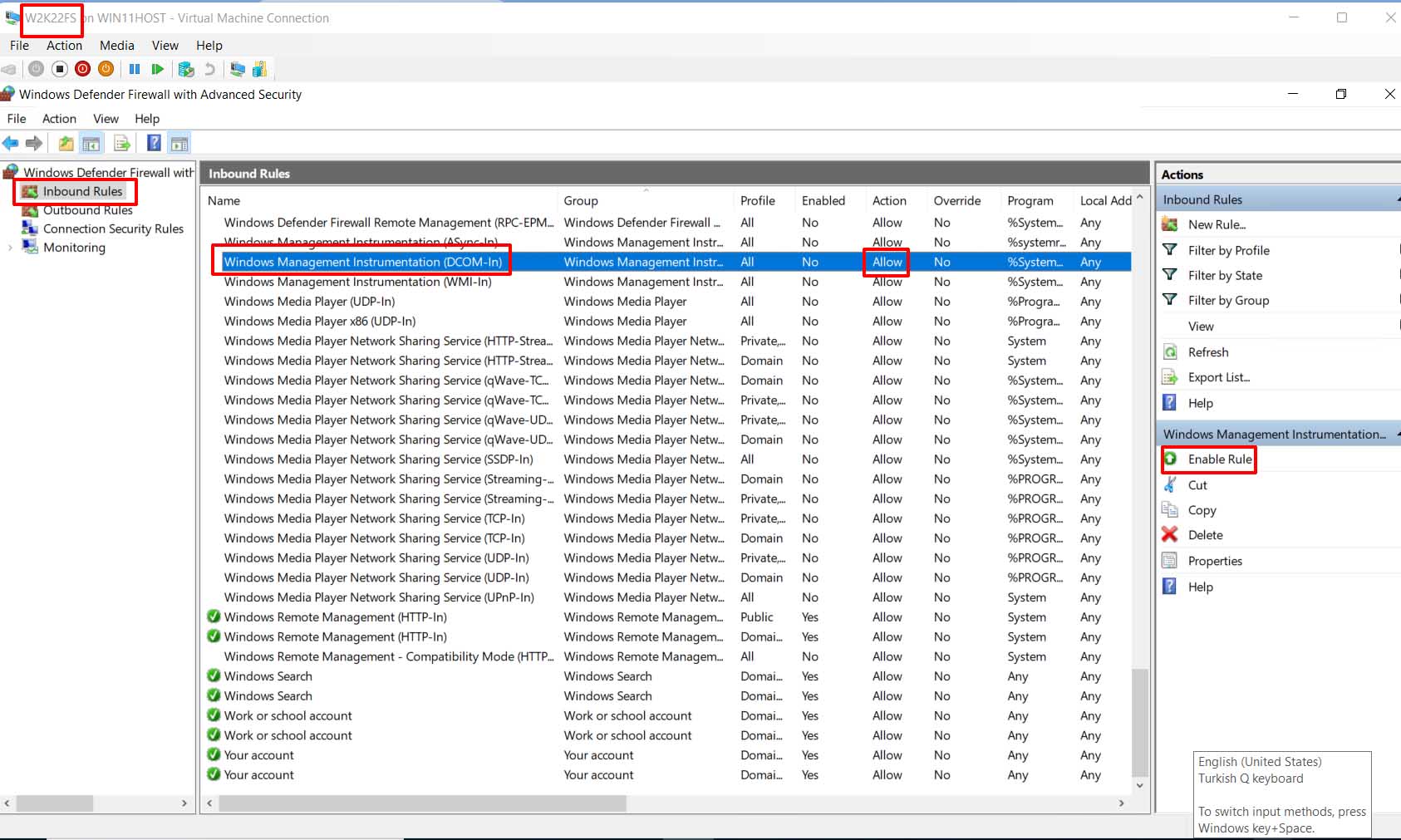Open Filter by Profile in Actions pane
Screen dimensions: 1401x840
tap(1228, 250)
